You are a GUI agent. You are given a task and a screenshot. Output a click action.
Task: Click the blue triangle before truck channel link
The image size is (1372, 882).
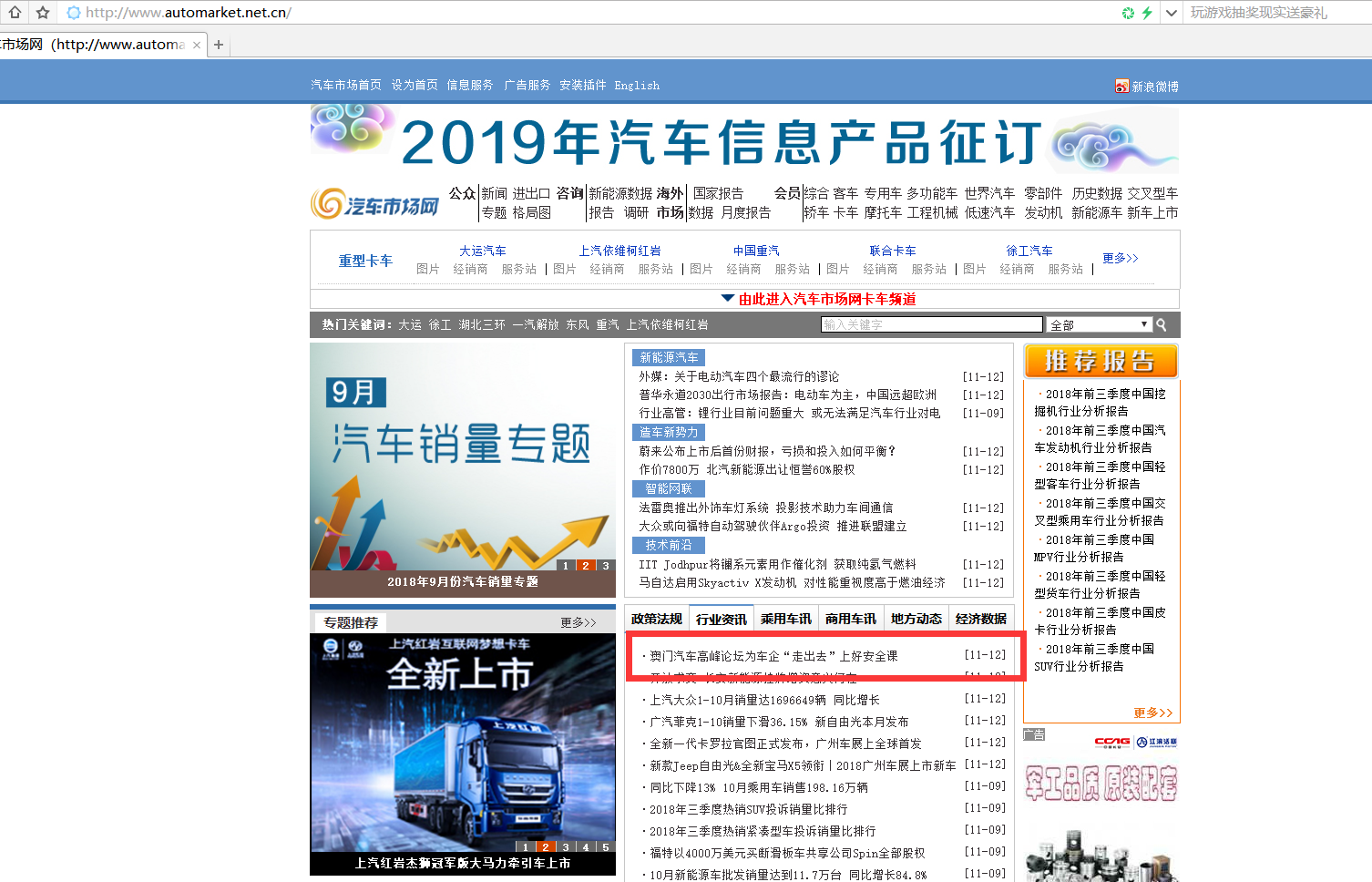(x=728, y=298)
